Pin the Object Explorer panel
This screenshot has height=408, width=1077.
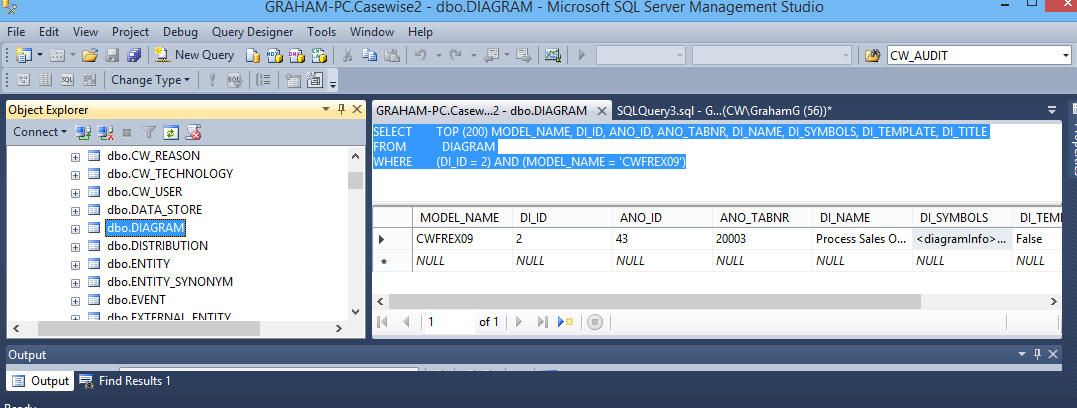point(341,109)
